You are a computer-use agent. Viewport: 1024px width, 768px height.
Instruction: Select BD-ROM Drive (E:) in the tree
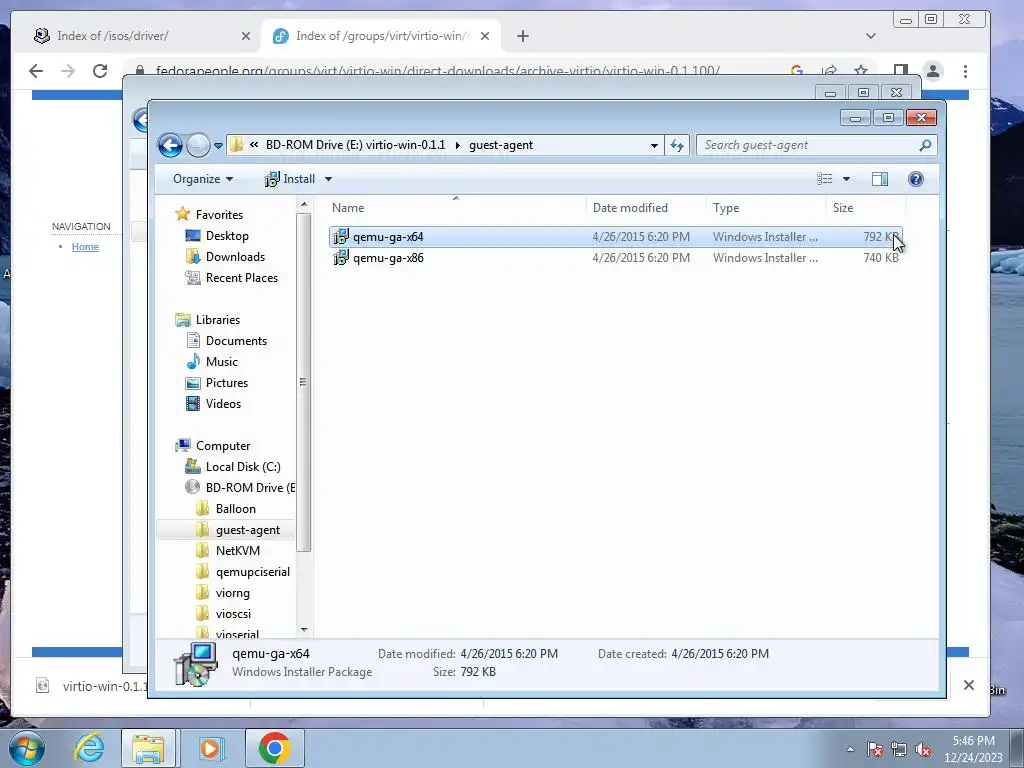250,488
